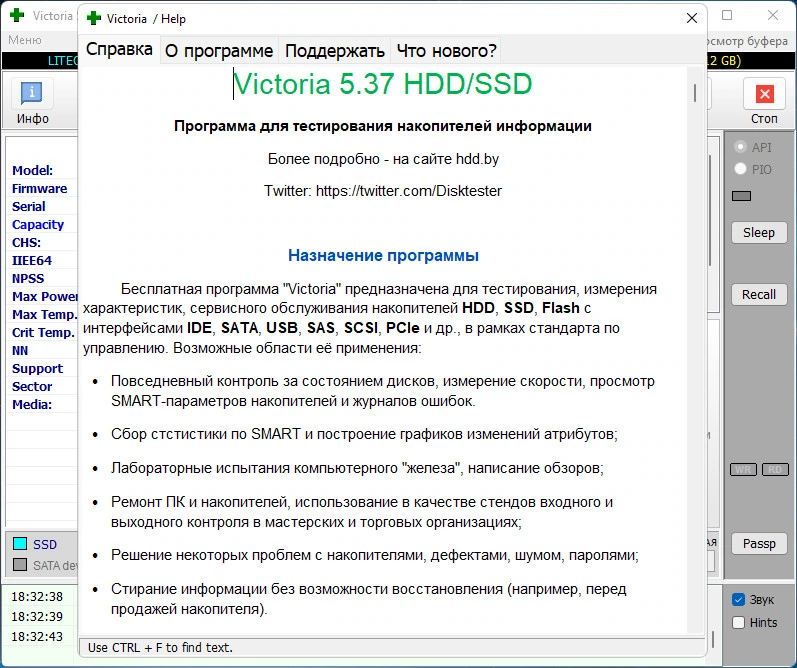Click the 18:32:43 log entry

point(37,636)
